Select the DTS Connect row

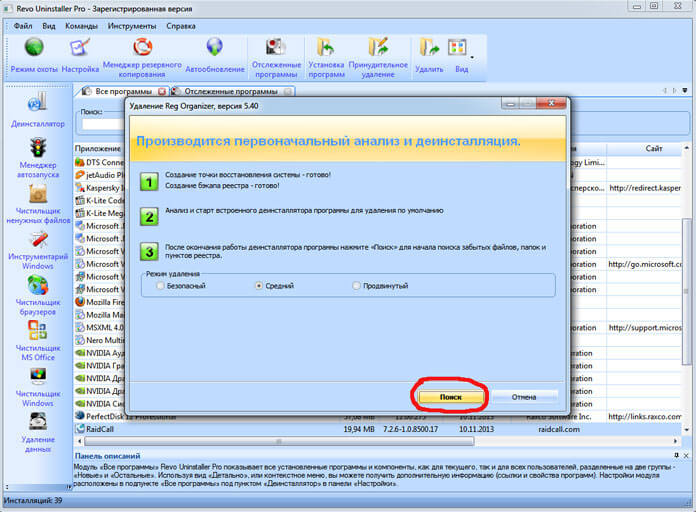pos(99,162)
